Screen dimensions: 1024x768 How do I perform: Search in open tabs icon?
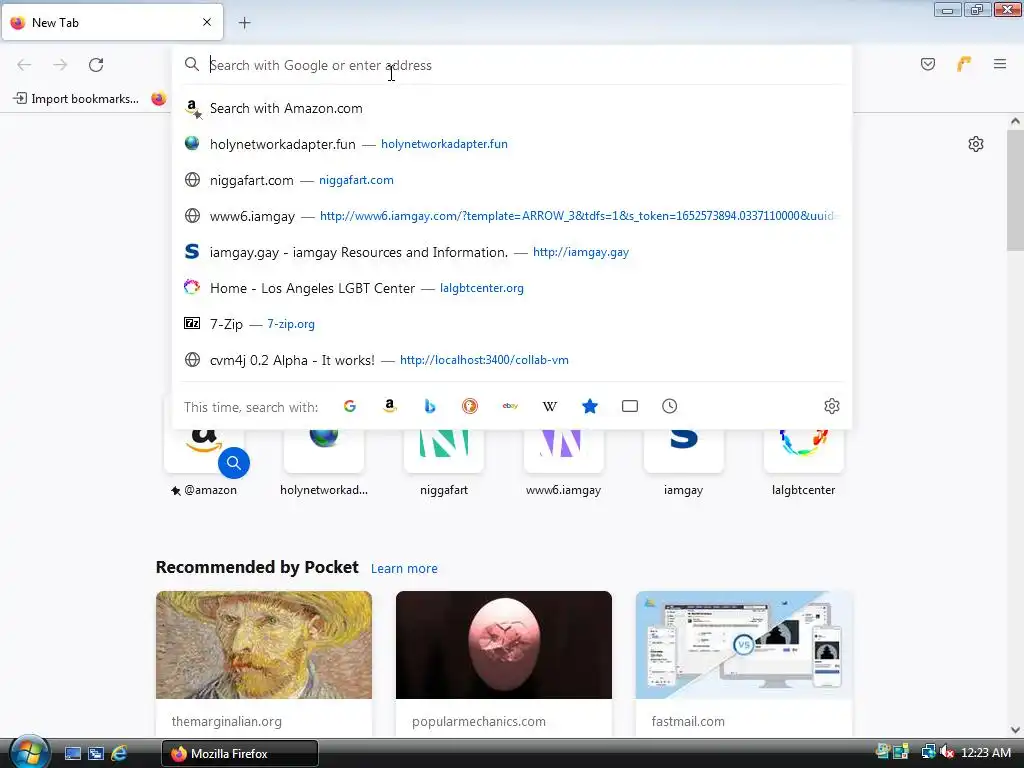coord(630,406)
